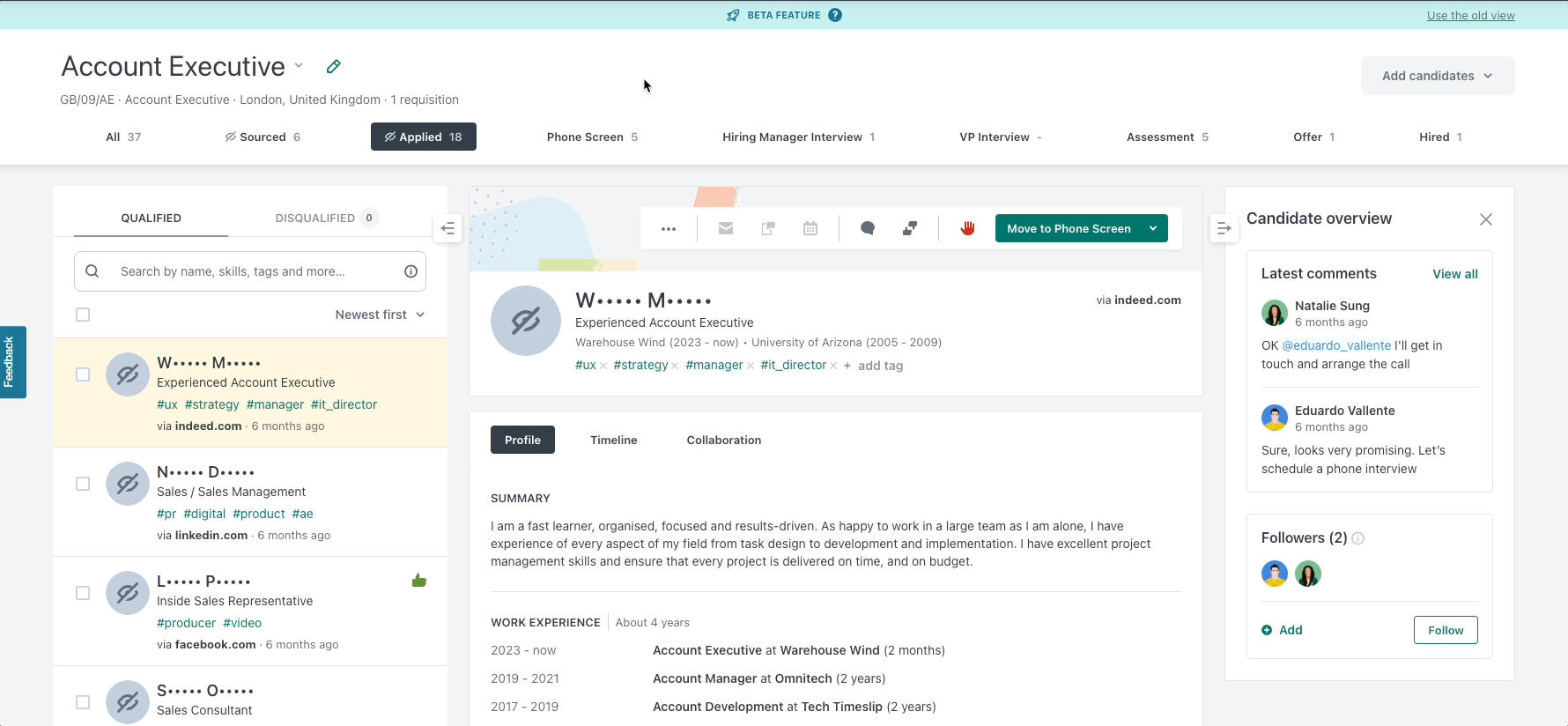Open evaluation with the thumbs icon in toolbar
Image resolution: width=1568 pixels, height=726 pixels.
(x=910, y=228)
